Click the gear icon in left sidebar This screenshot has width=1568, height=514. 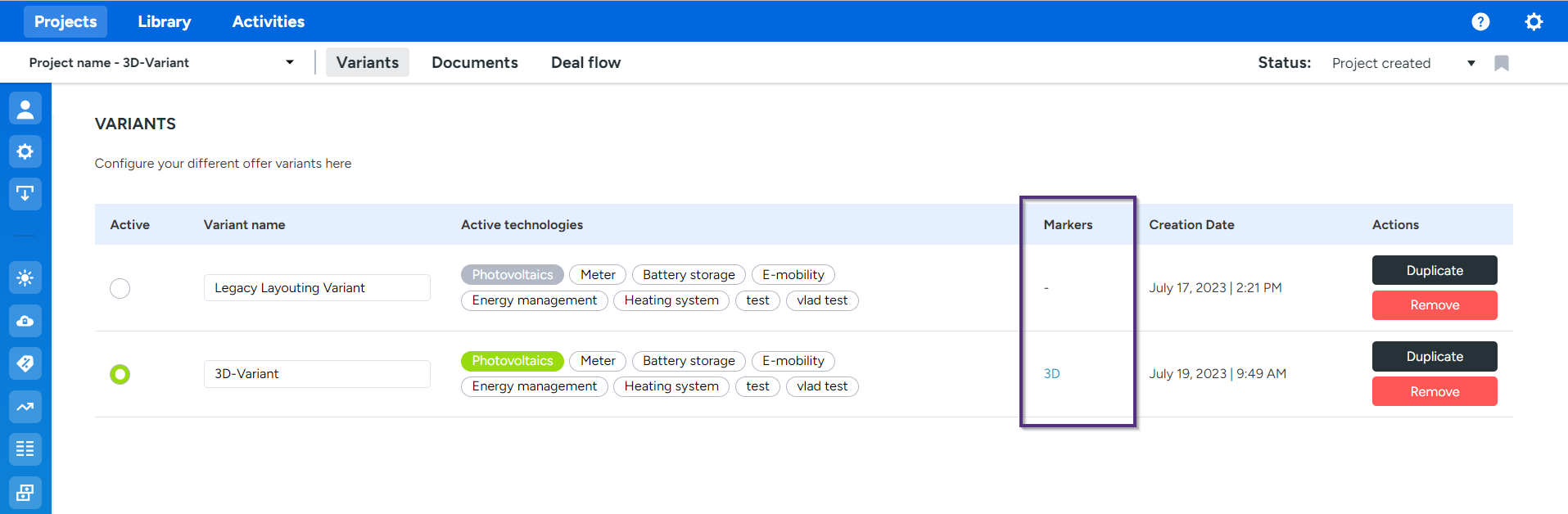point(25,151)
